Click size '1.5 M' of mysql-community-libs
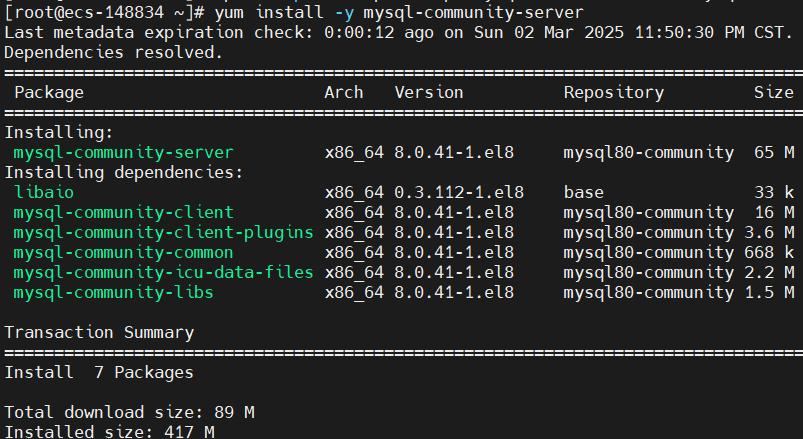The width and height of the screenshot is (803, 439). [769, 292]
